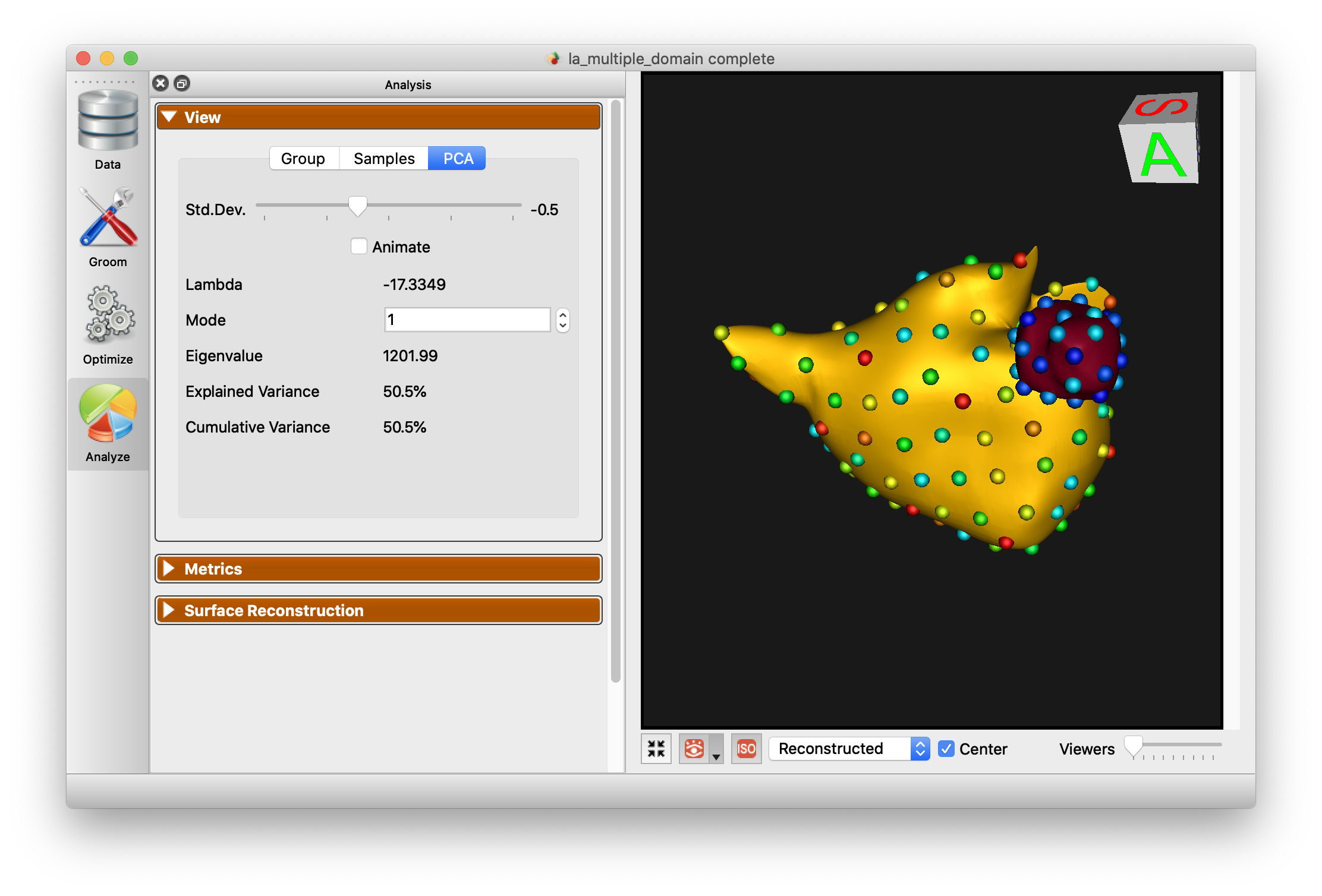Click the Analysis panel vertical scrollbar
Screen dimensions: 1322x896
(x=616, y=392)
